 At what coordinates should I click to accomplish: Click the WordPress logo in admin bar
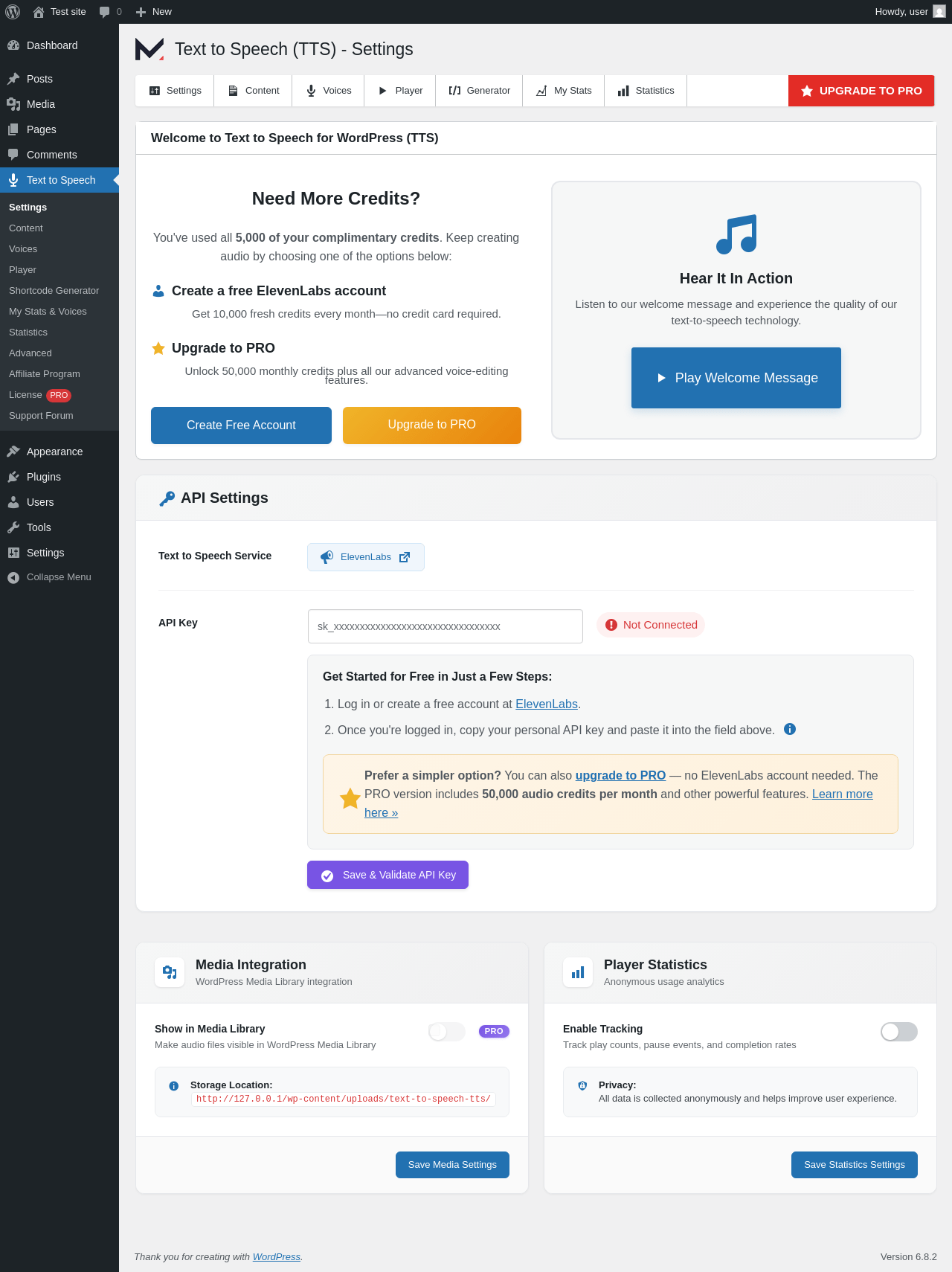point(13,12)
